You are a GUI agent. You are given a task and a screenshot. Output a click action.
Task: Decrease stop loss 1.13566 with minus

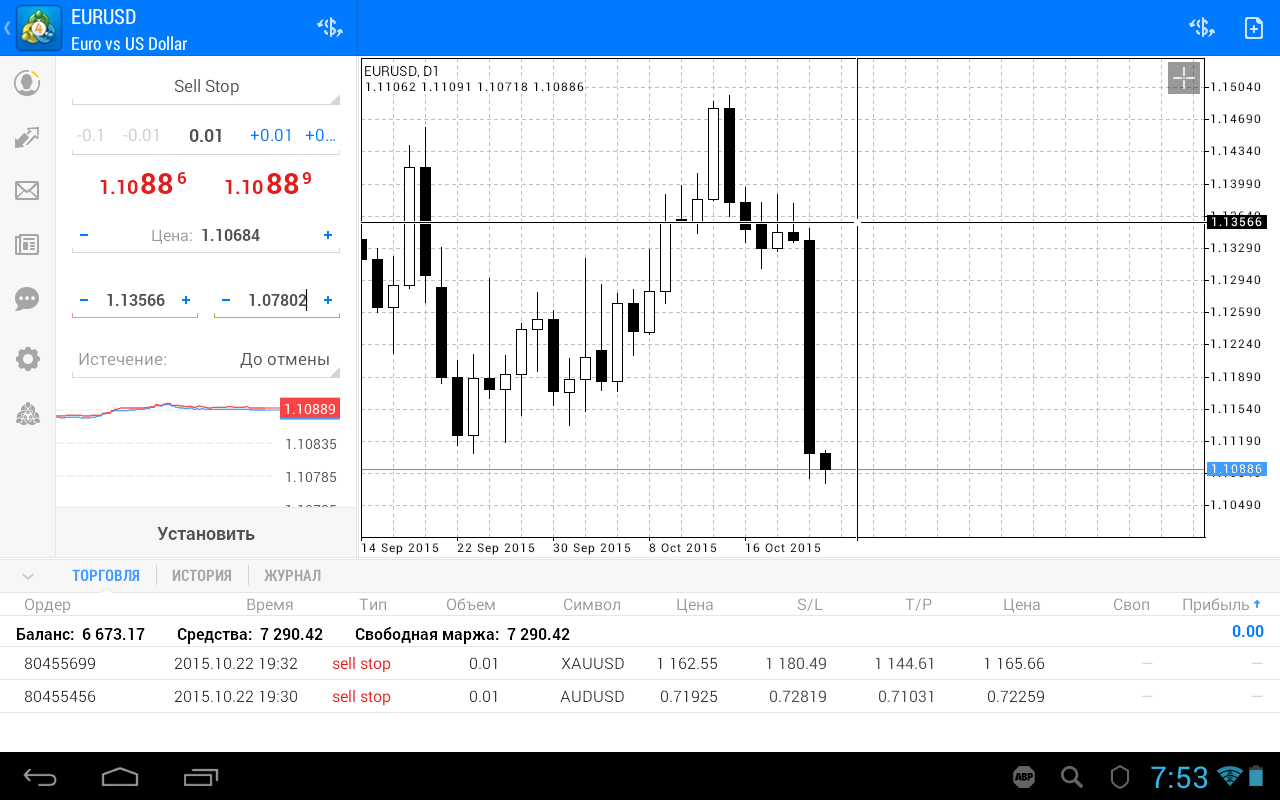tap(83, 300)
